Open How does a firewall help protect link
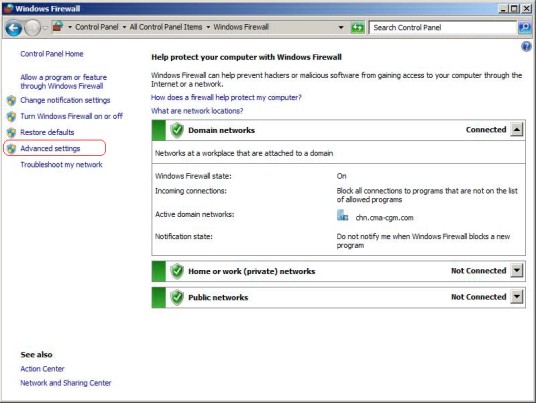 click(x=226, y=98)
